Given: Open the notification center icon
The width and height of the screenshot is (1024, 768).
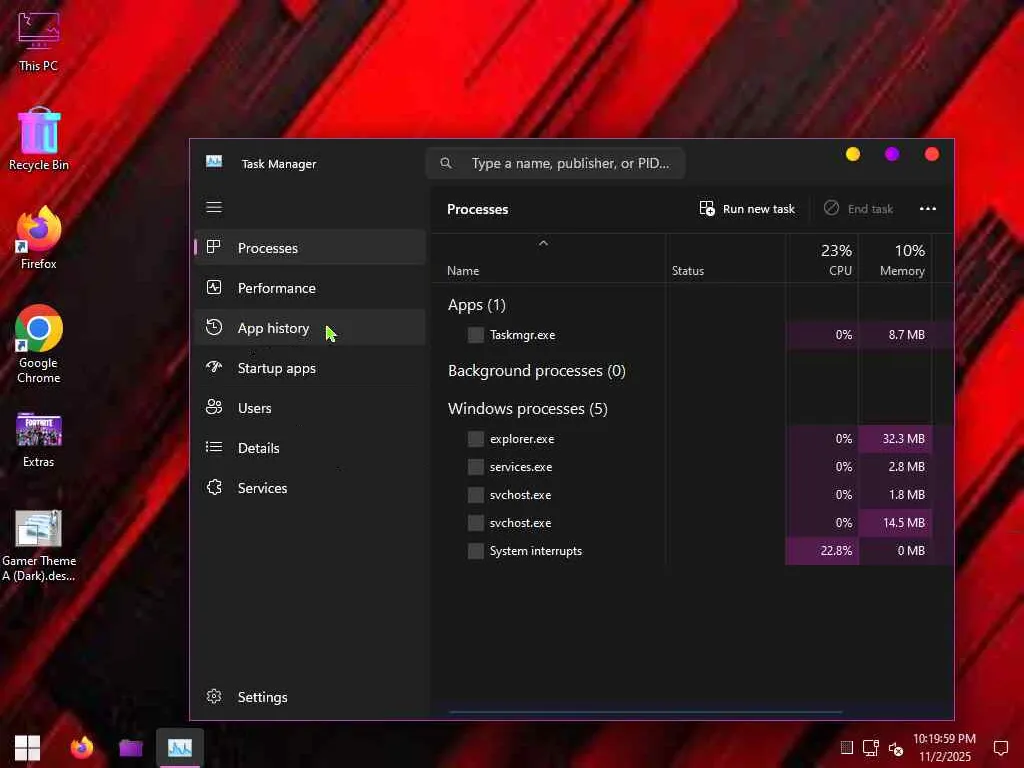Looking at the screenshot, I should tap(1000, 748).
